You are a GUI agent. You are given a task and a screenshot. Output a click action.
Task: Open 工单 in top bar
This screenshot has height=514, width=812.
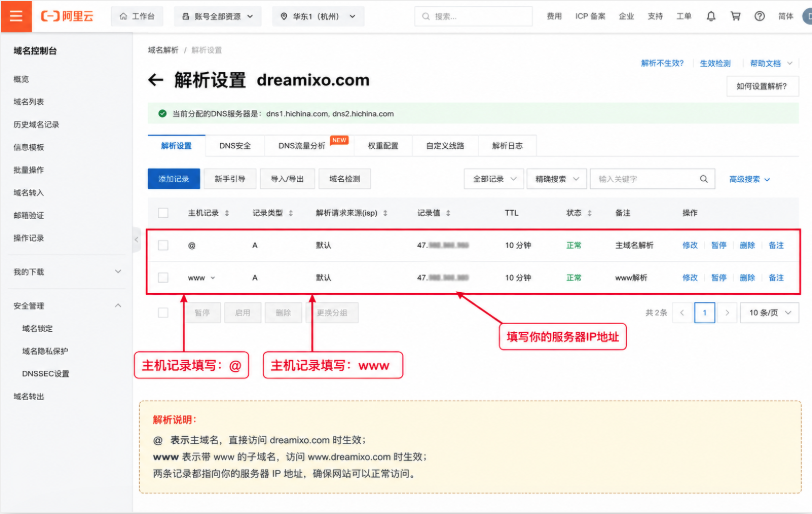[x=684, y=17]
